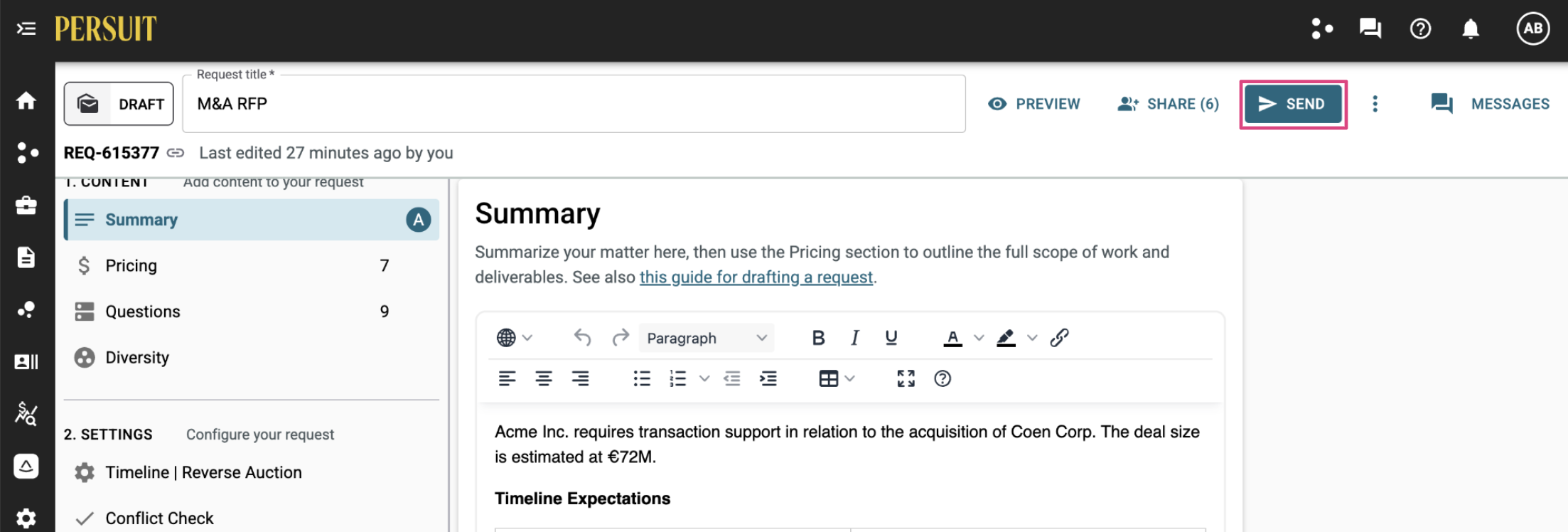Expand editor to fullscreen mode

pos(906,378)
